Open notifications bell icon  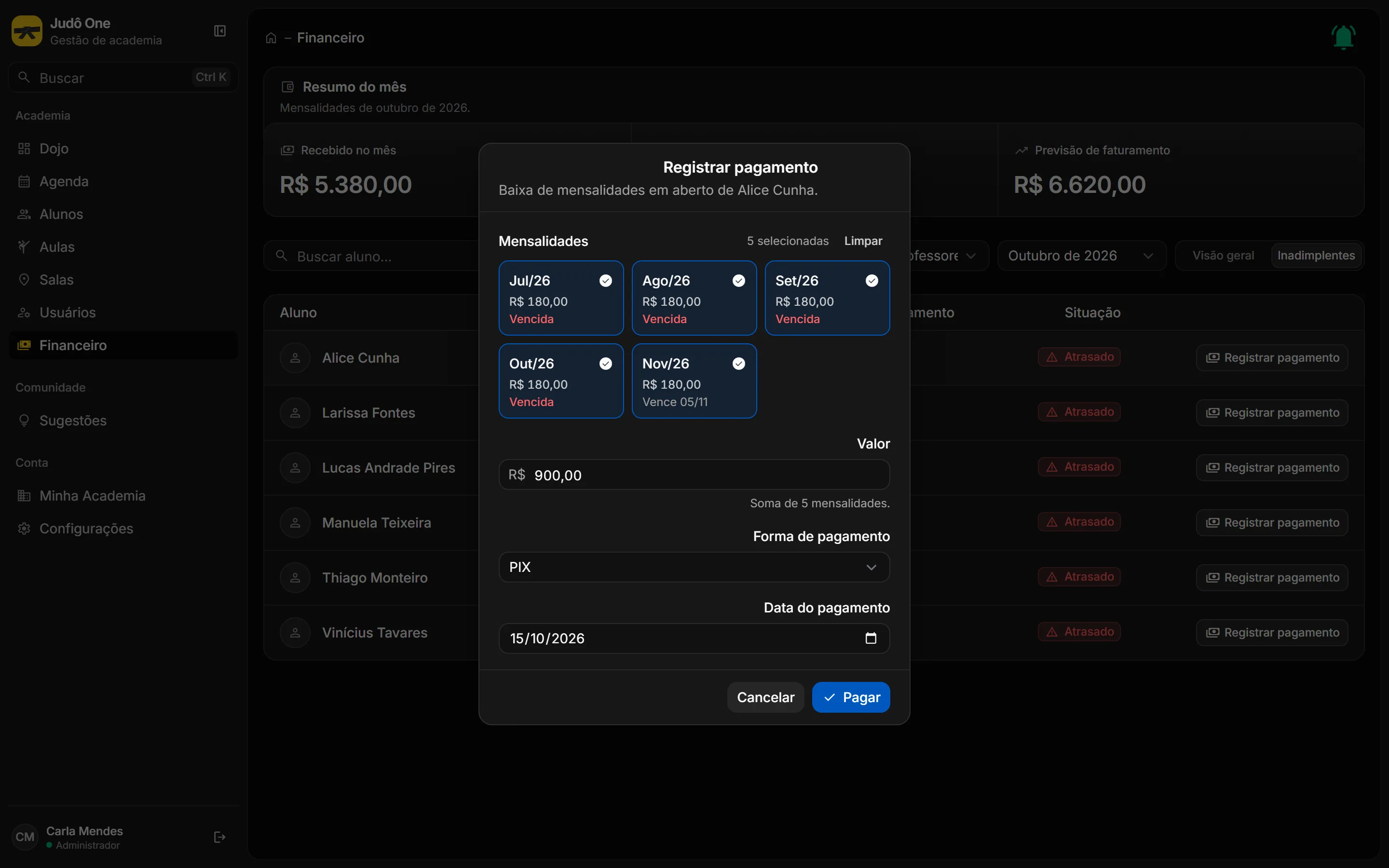tap(1343, 37)
